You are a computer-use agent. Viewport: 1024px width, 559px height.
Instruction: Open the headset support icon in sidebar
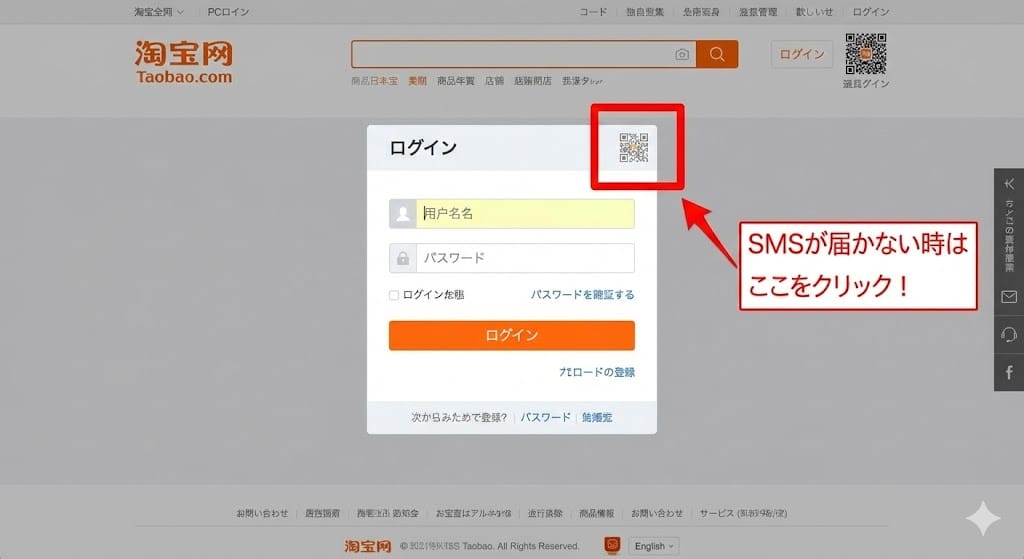pos(1009,334)
